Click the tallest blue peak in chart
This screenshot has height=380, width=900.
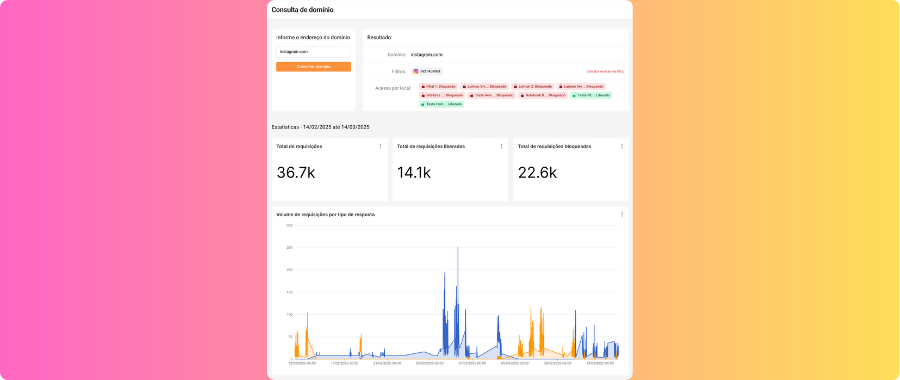pyautogui.click(x=457, y=249)
